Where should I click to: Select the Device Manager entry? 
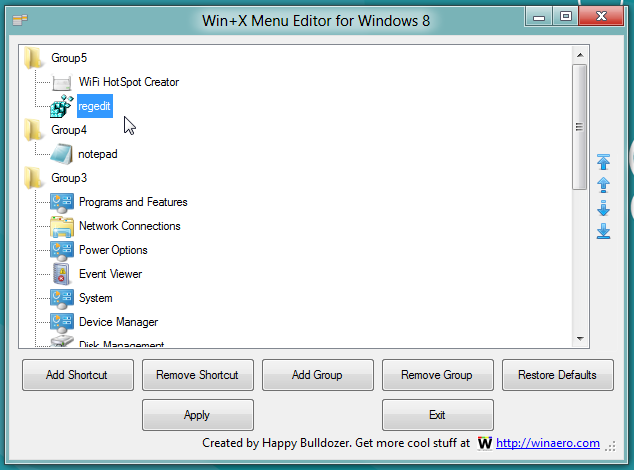click(x=118, y=322)
